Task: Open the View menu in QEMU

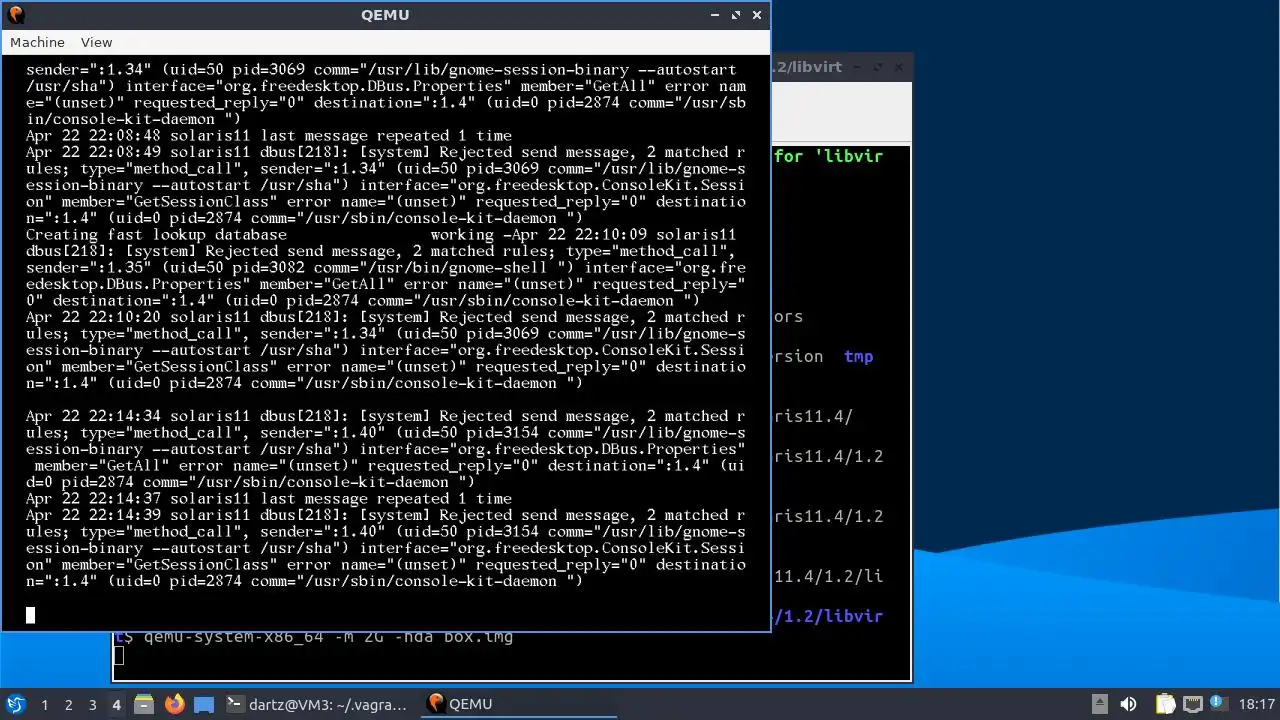Action: coord(96,42)
